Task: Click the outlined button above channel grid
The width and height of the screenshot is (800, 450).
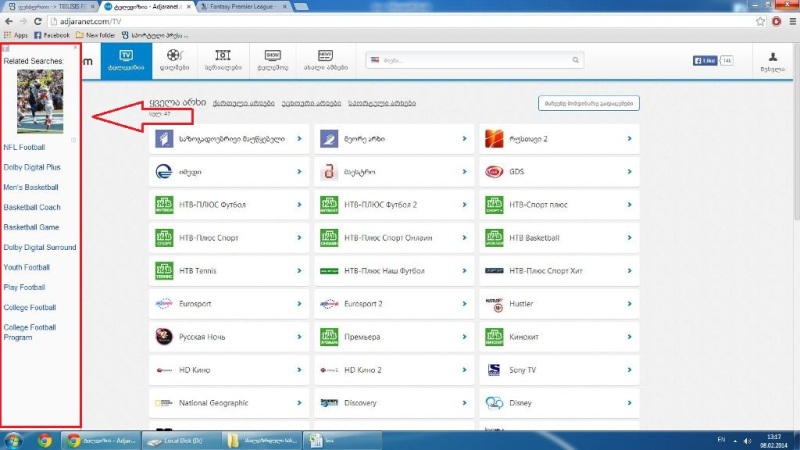Action: [x=588, y=103]
